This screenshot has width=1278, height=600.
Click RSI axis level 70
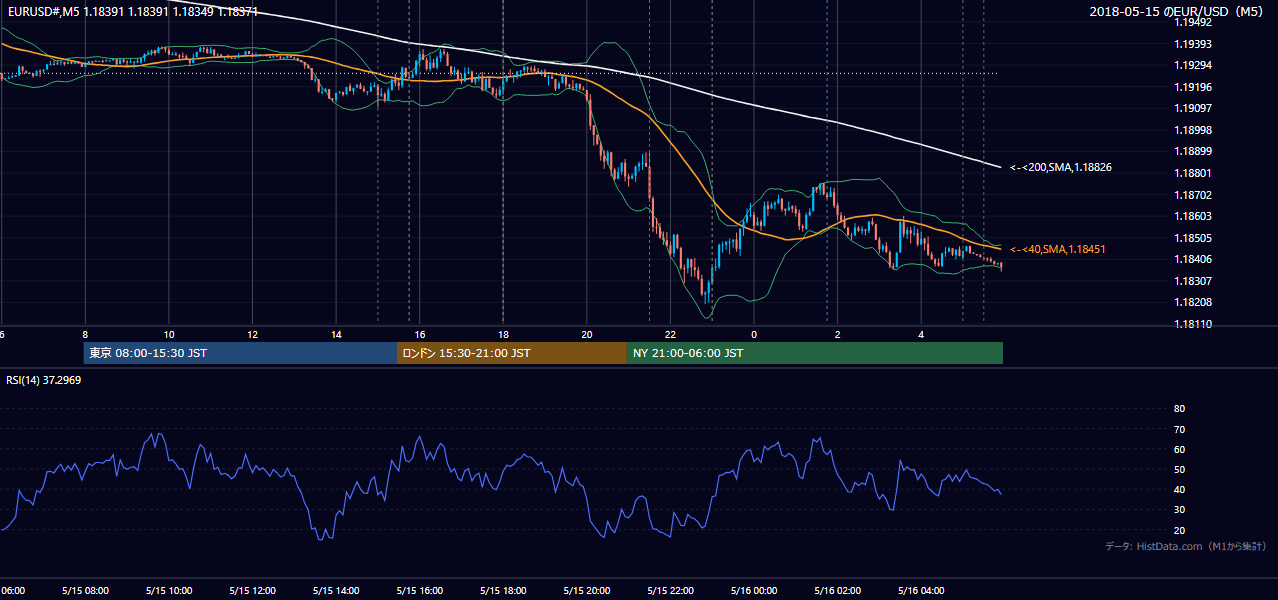[x=1179, y=429]
